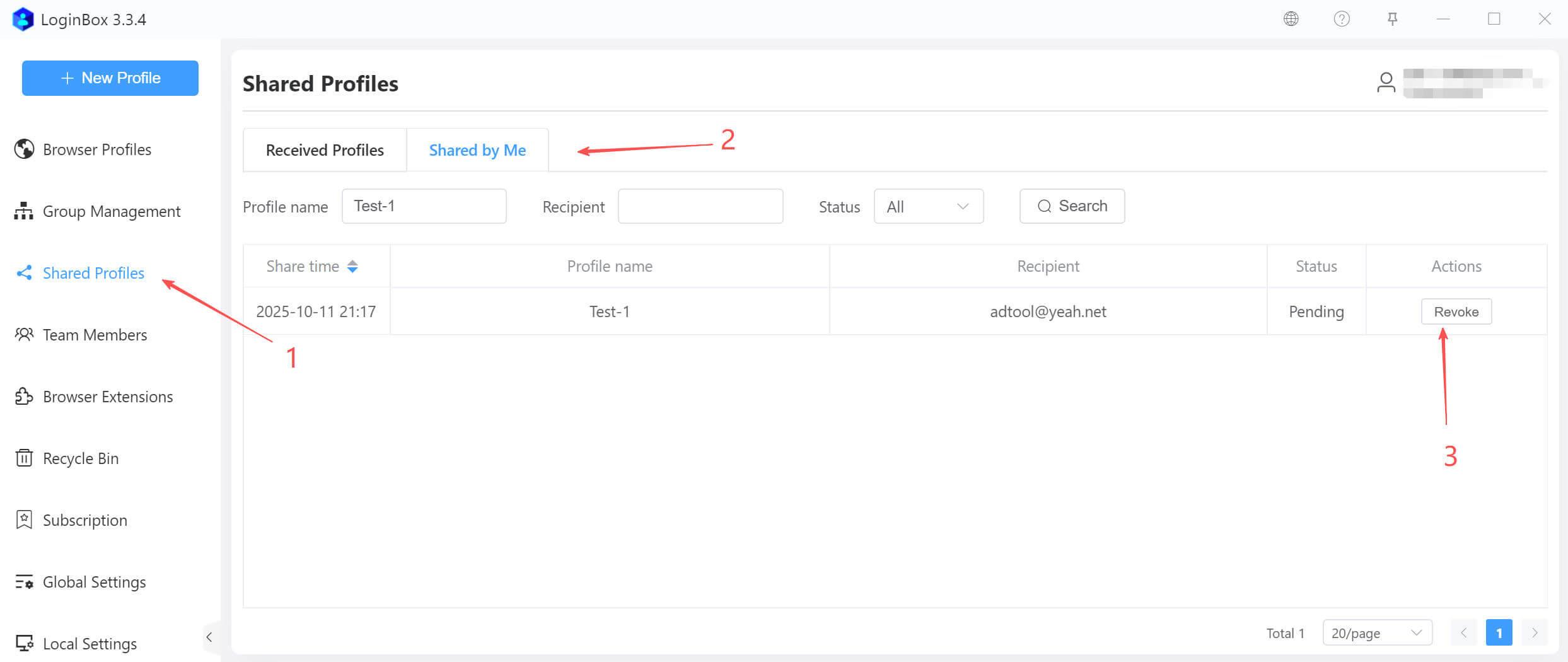
Task: Open the help question mark icon
Action: 1342,19
